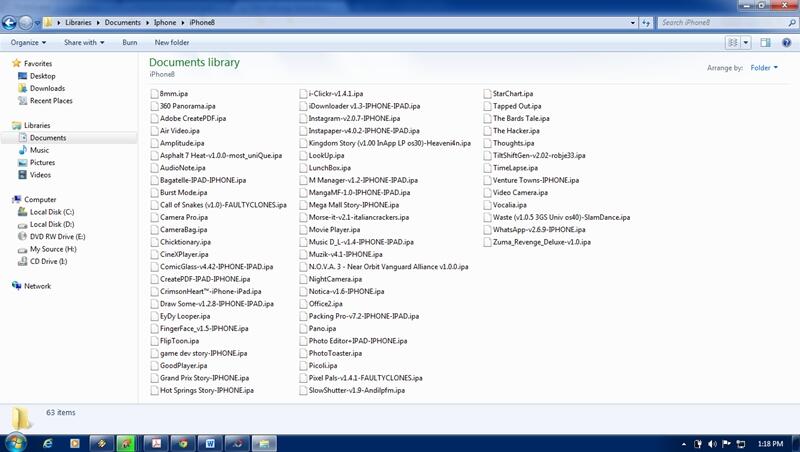
Task: Click Documents in the address breadcrumb
Action: [122, 22]
